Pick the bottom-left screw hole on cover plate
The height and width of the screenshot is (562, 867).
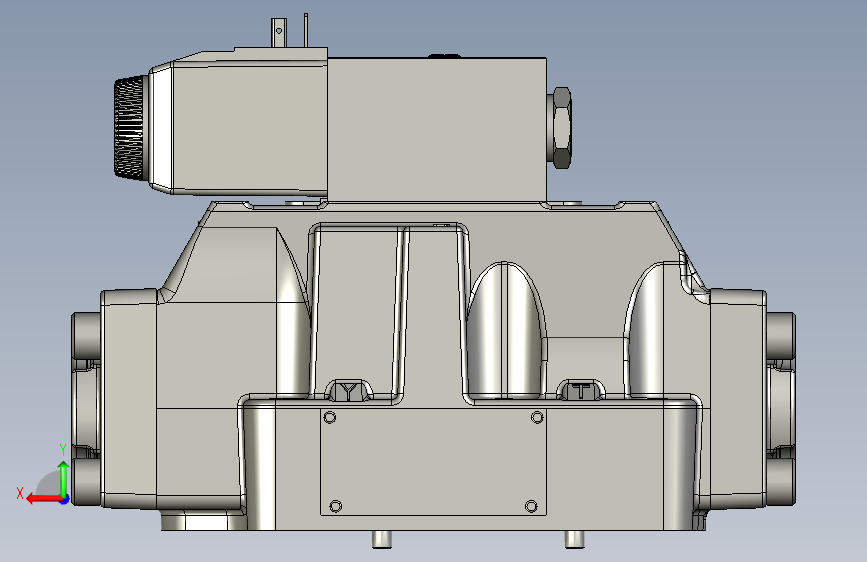point(336,506)
